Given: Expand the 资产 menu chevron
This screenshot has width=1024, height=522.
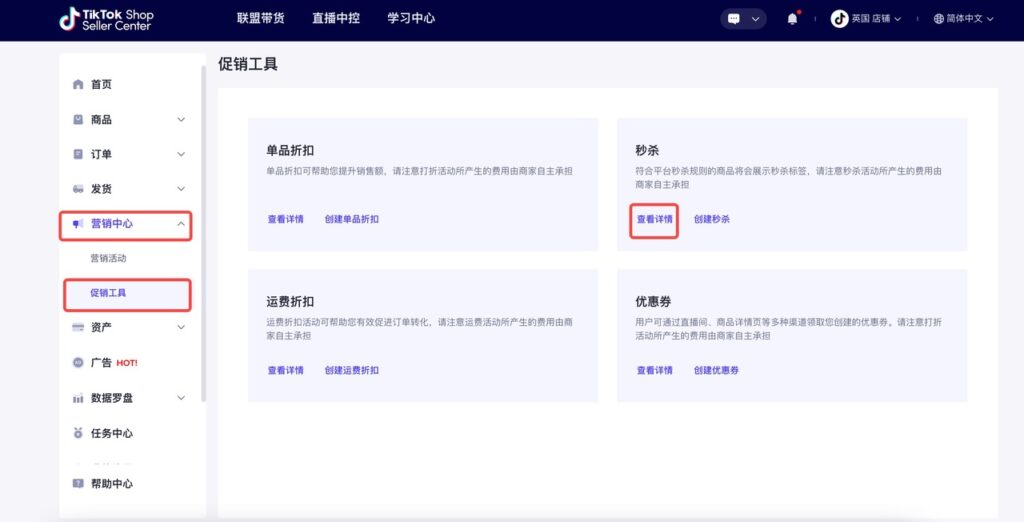Looking at the screenshot, I should pyautogui.click(x=181, y=327).
